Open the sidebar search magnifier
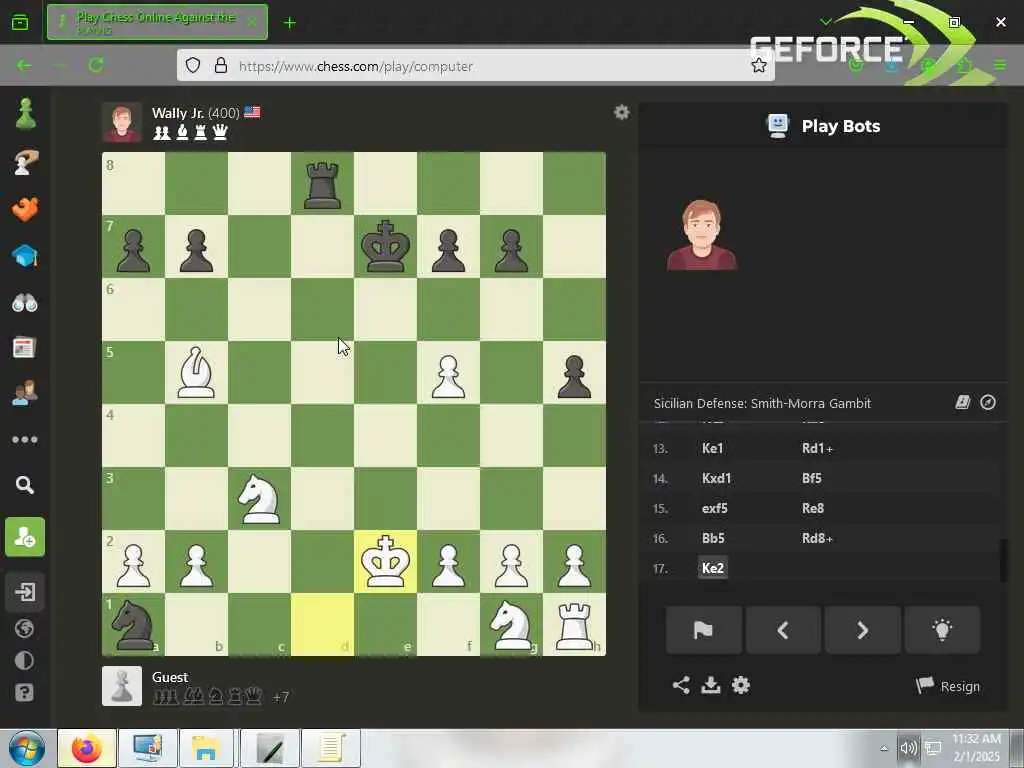Image resolution: width=1024 pixels, height=768 pixels. point(25,485)
